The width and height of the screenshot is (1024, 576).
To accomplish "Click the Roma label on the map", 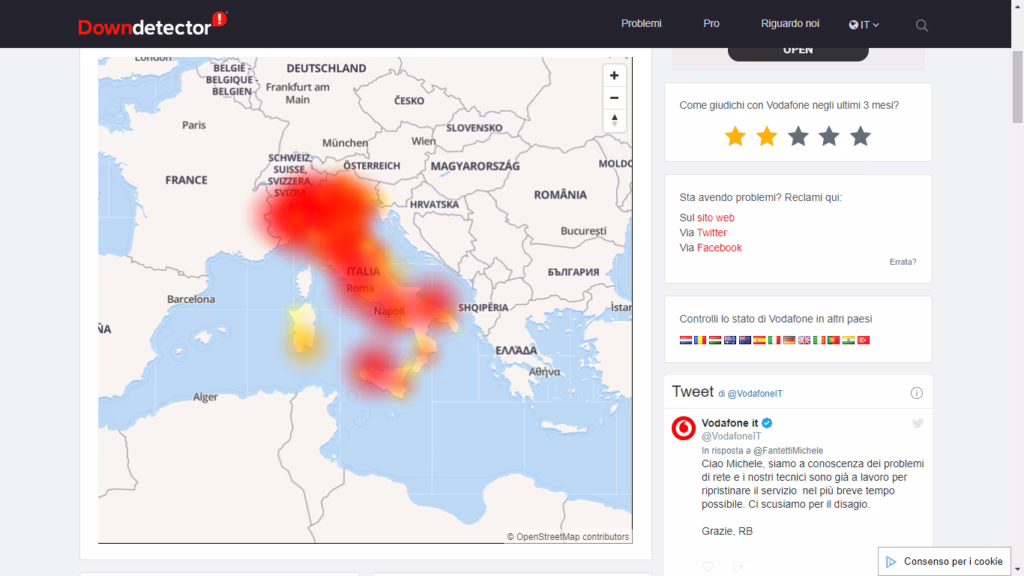I will coord(360,288).
